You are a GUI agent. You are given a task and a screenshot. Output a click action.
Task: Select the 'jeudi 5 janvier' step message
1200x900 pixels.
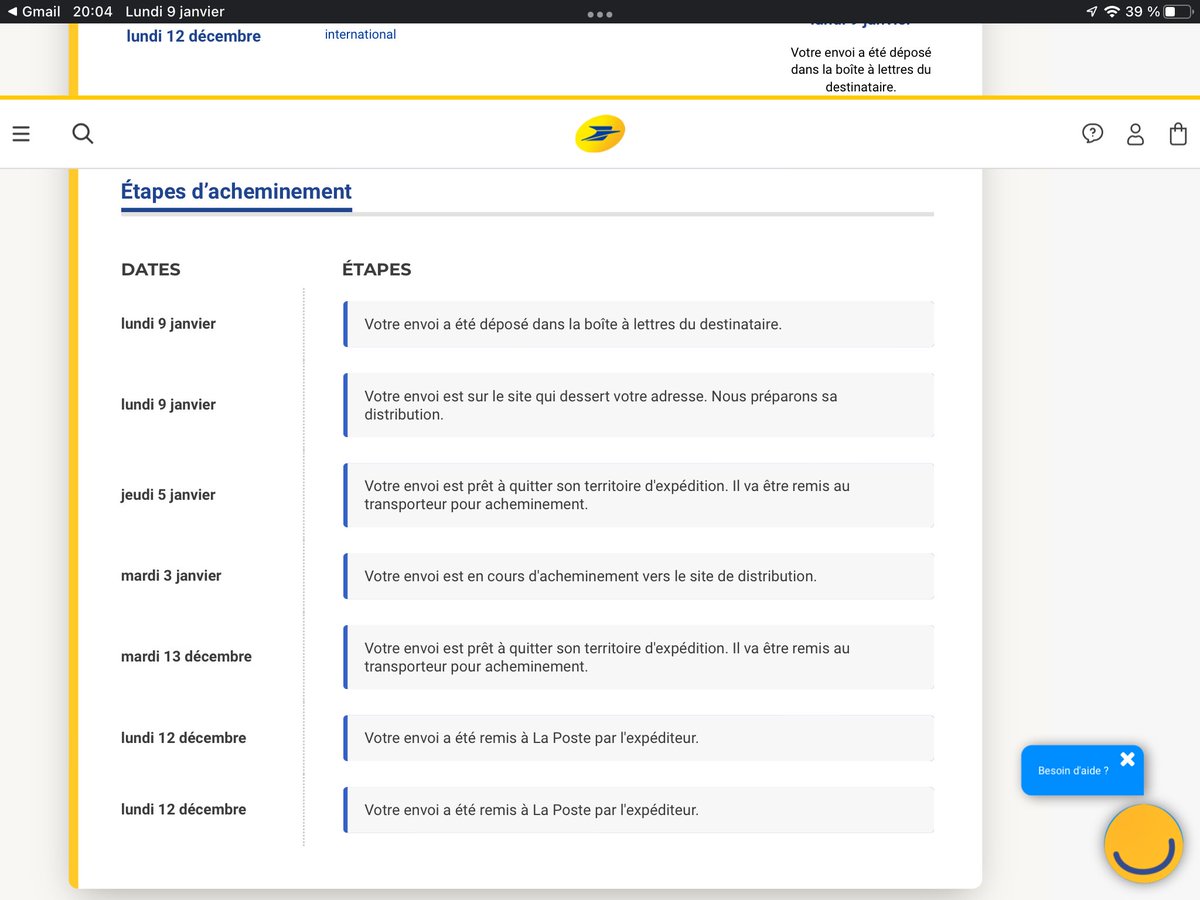click(639, 495)
